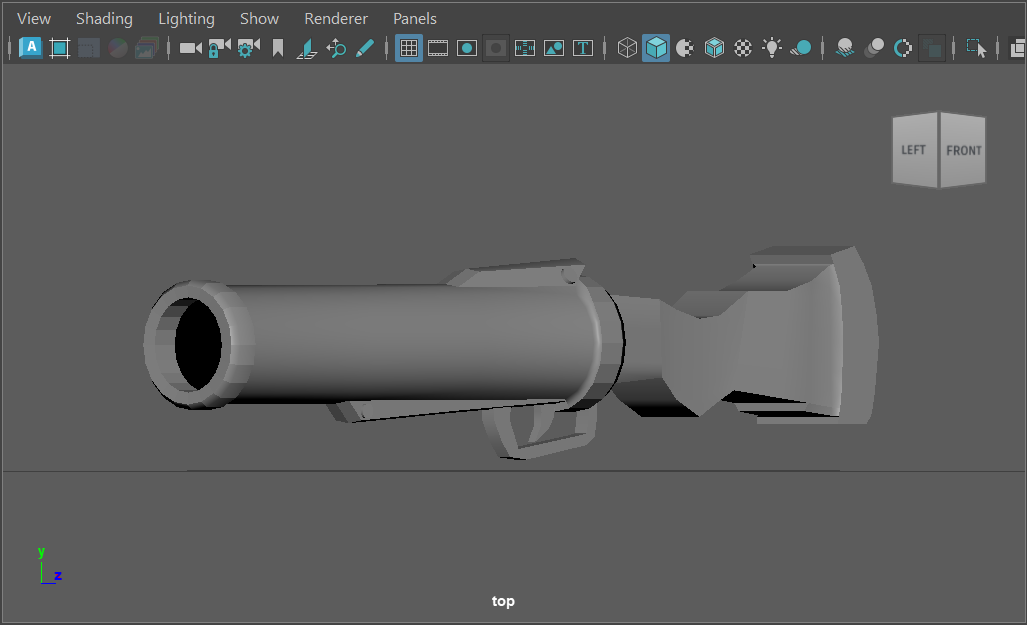Click the select camera icon
Image resolution: width=1027 pixels, height=625 pixels.
191,48
